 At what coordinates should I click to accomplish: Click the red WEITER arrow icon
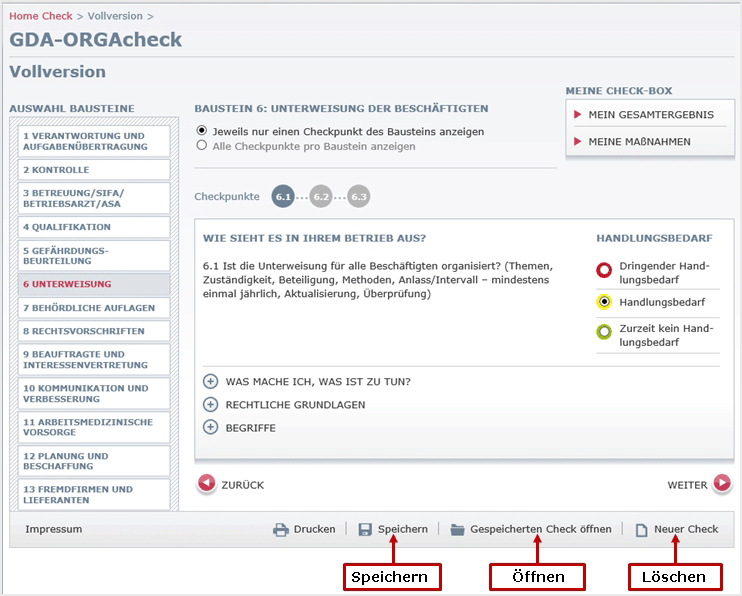pos(722,483)
